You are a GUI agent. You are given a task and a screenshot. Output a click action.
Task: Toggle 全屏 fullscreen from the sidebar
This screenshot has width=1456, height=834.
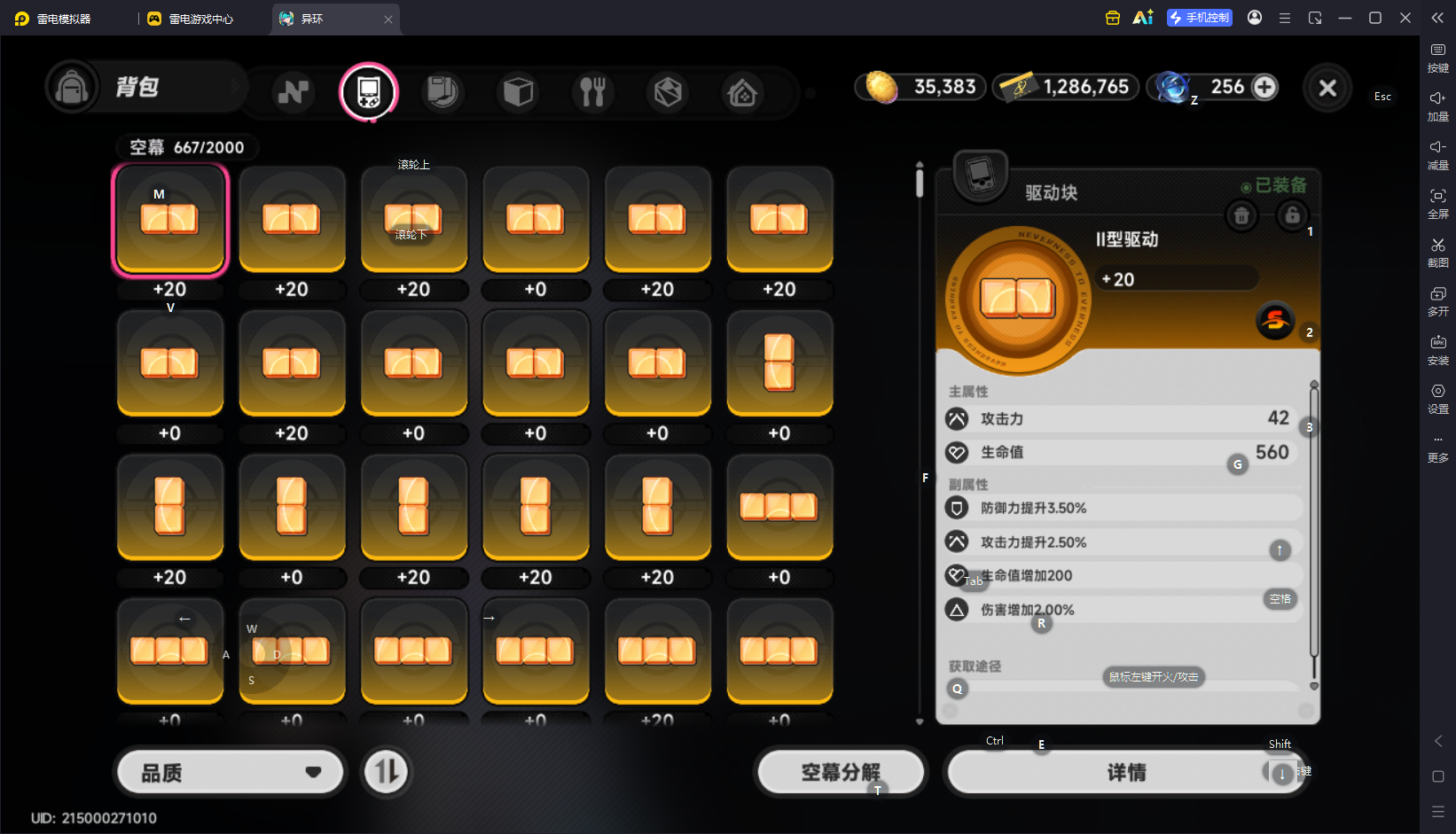coord(1438,204)
